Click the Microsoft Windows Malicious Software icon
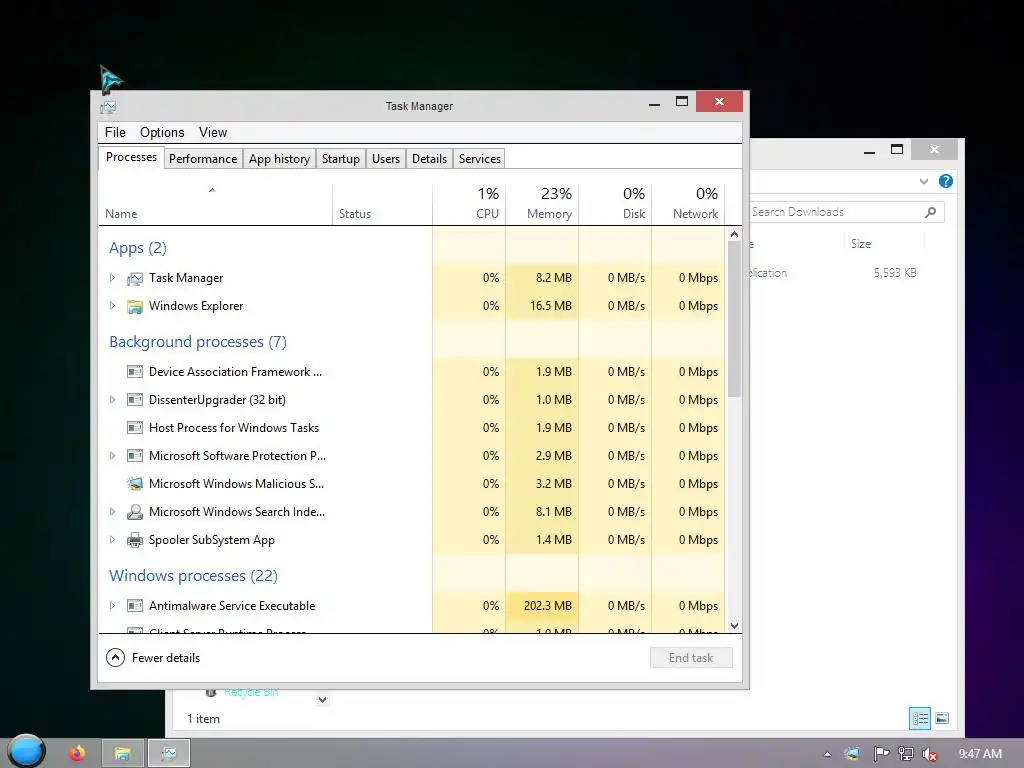 pos(135,484)
